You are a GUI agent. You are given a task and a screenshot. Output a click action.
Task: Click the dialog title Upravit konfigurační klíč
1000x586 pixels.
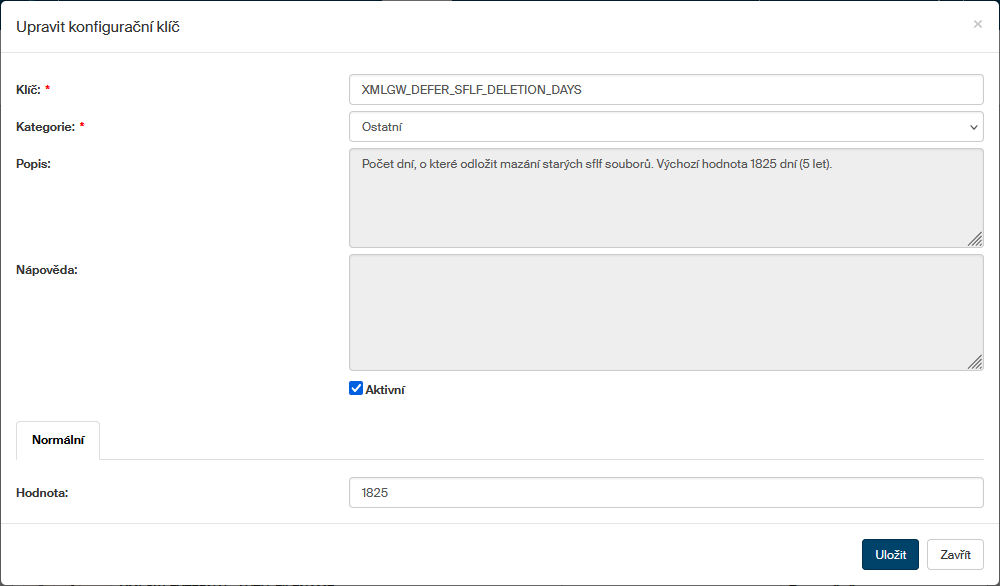[x=98, y=27]
